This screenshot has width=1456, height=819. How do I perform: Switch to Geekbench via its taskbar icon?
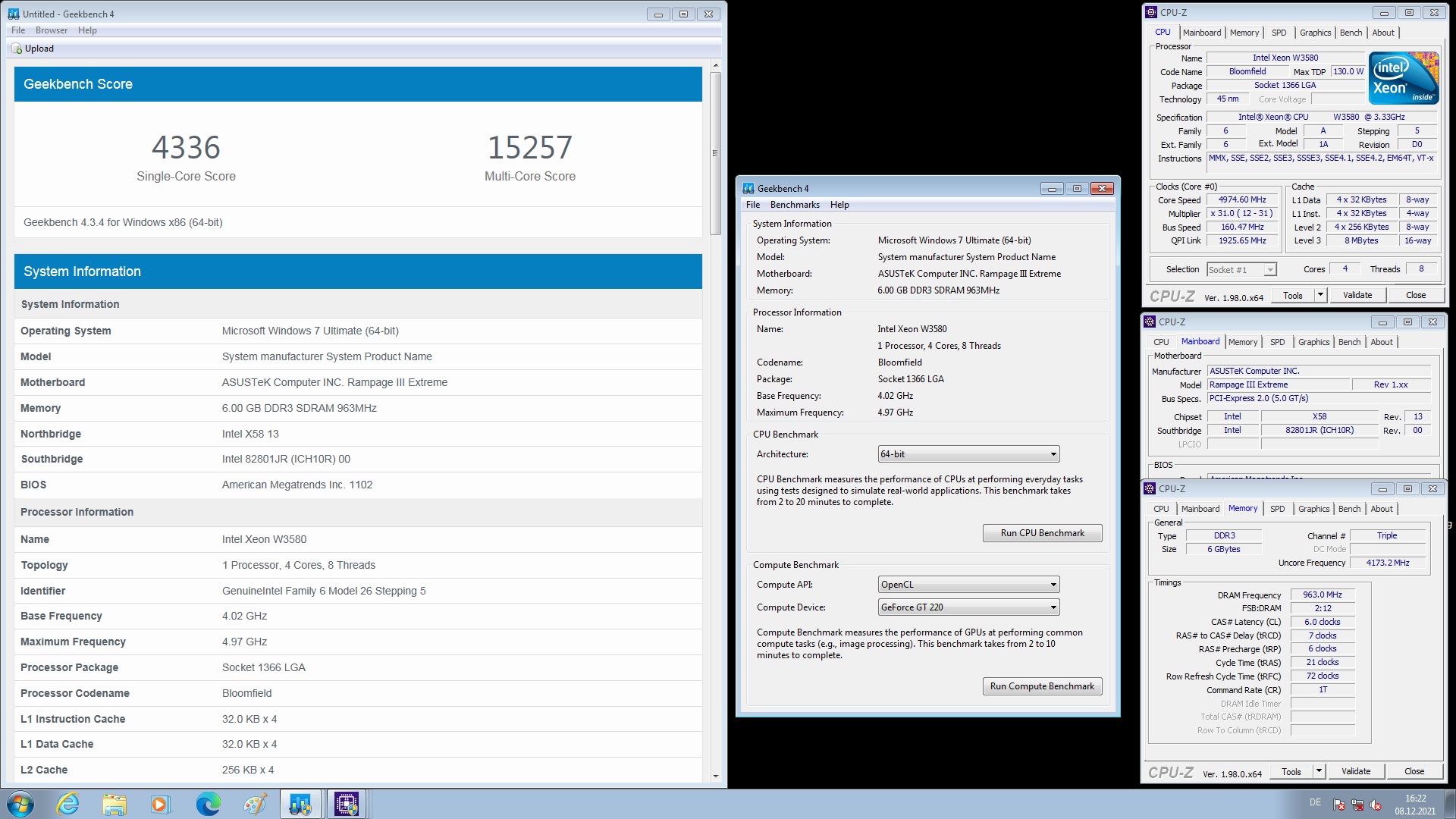click(x=300, y=804)
